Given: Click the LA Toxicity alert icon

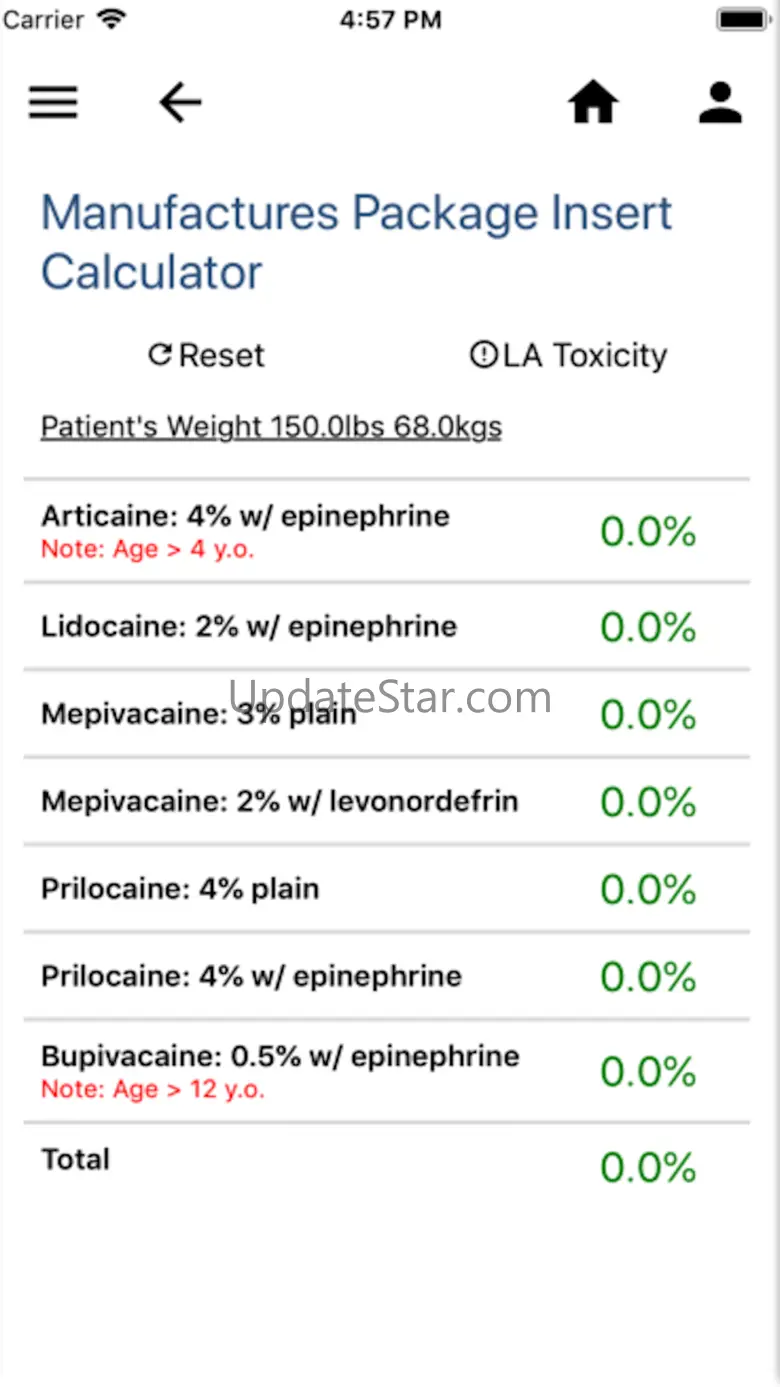Looking at the screenshot, I should click(x=483, y=354).
